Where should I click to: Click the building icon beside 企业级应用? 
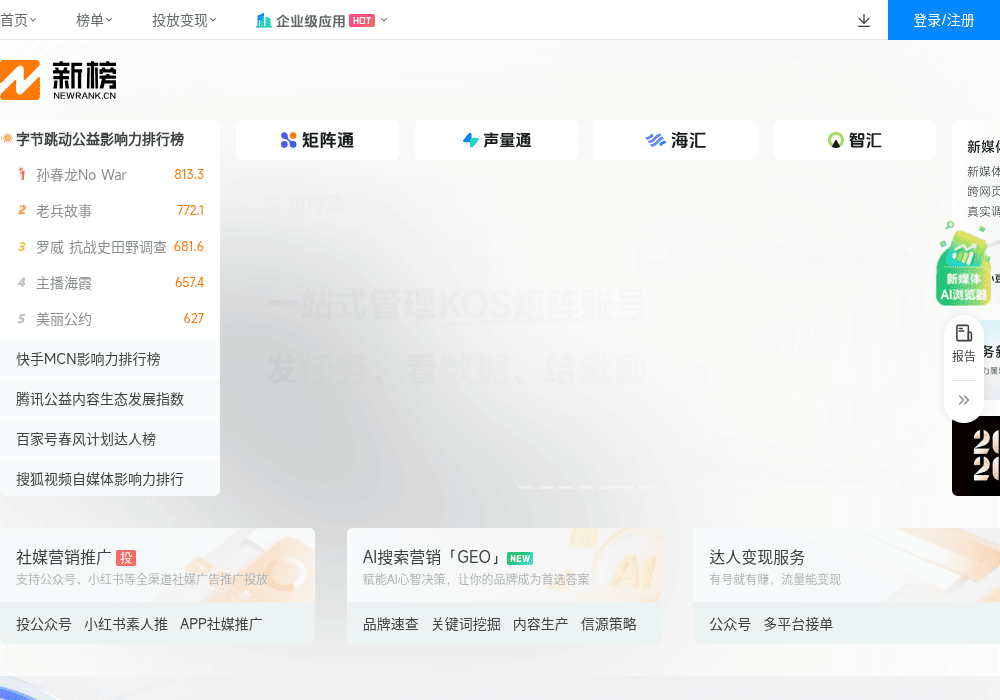(x=263, y=20)
